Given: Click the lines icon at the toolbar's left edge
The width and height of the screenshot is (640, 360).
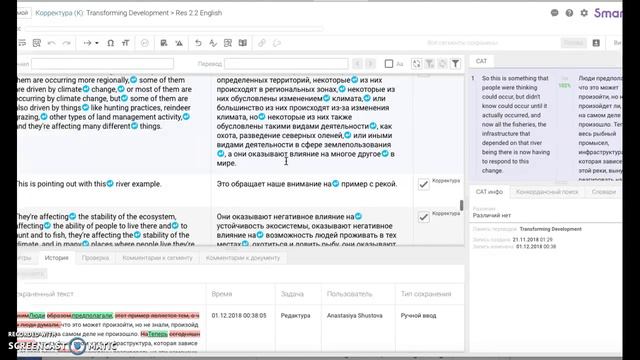Looking at the screenshot, I should point(22,43).
